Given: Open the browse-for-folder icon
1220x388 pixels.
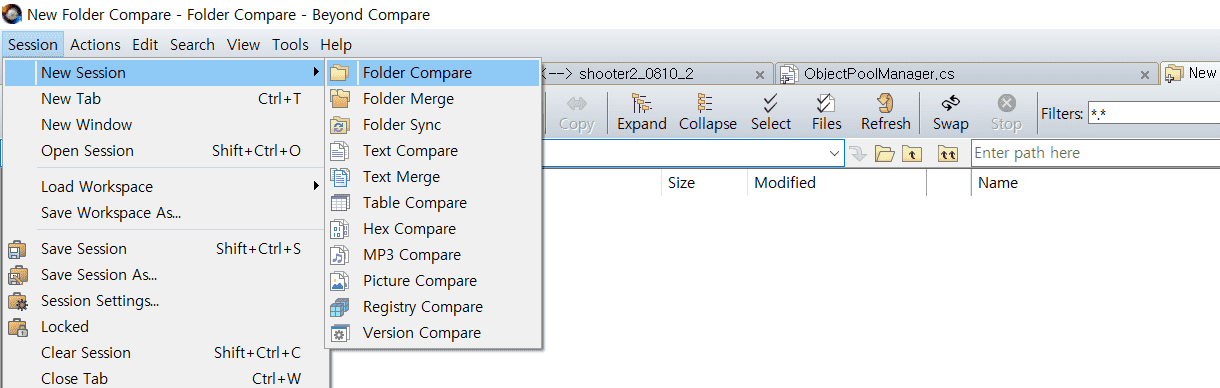Looking at the screenshot, I should 884,153.
